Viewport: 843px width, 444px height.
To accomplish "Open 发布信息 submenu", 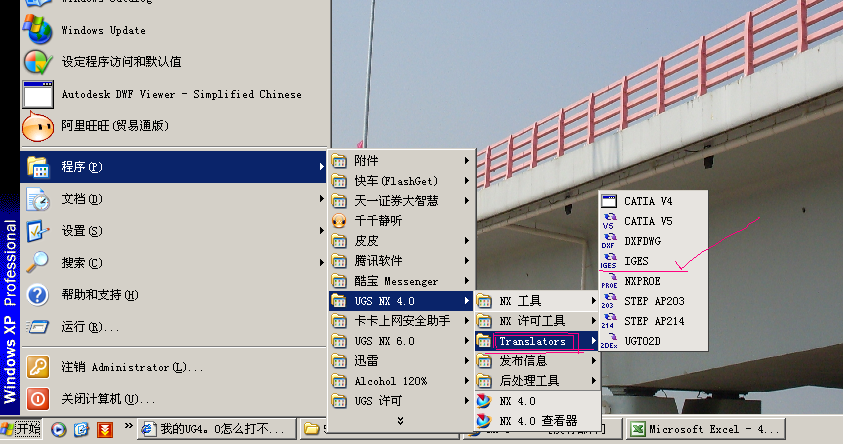I will pos(537,361).
